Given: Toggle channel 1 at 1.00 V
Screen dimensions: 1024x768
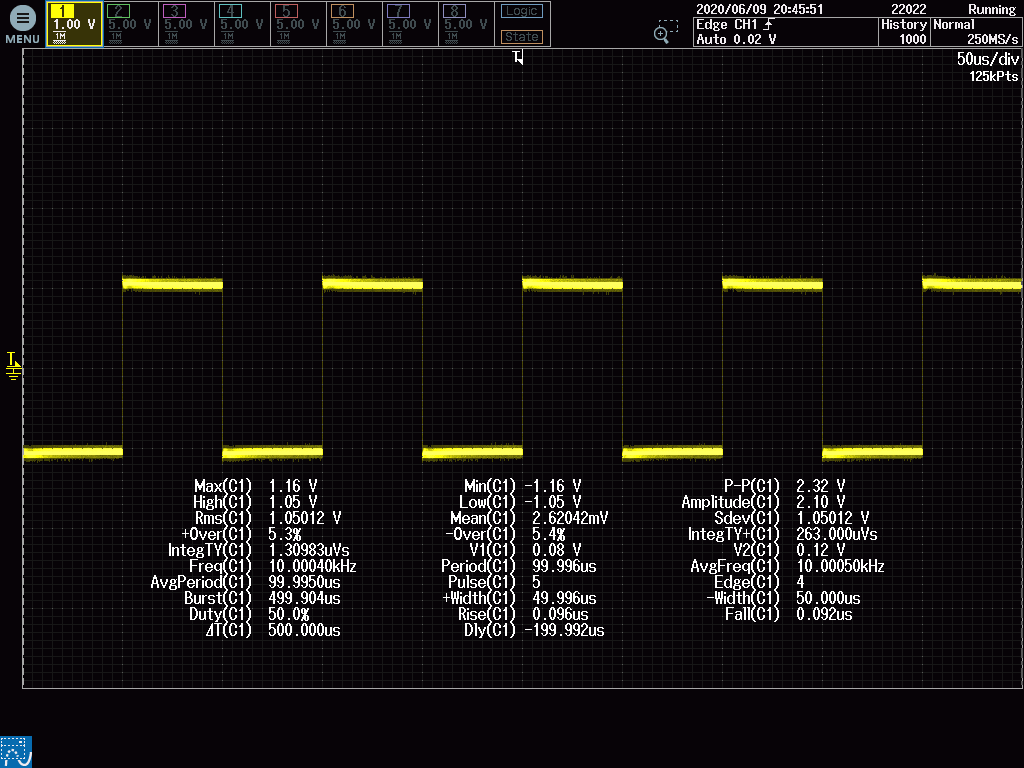Looking at the screenshot, I should pyautogui.click(x=74, y=24).
